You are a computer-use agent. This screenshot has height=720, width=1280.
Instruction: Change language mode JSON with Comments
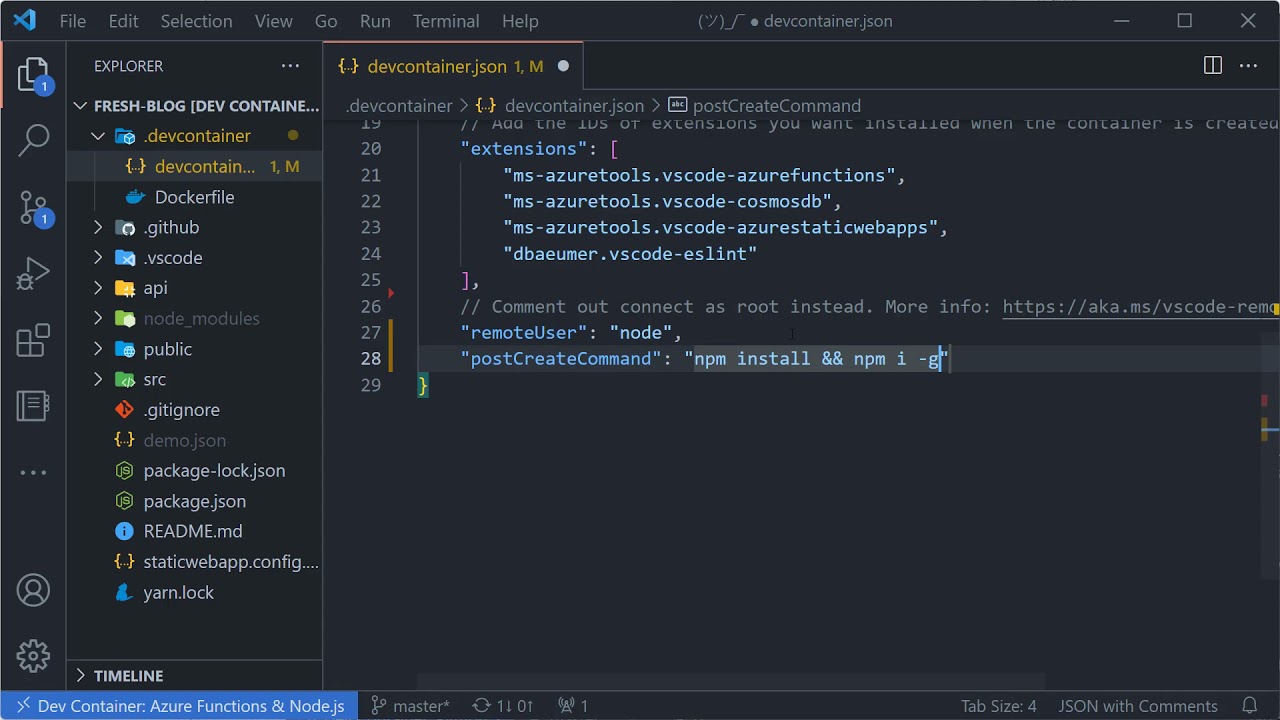click(1138, 706)
